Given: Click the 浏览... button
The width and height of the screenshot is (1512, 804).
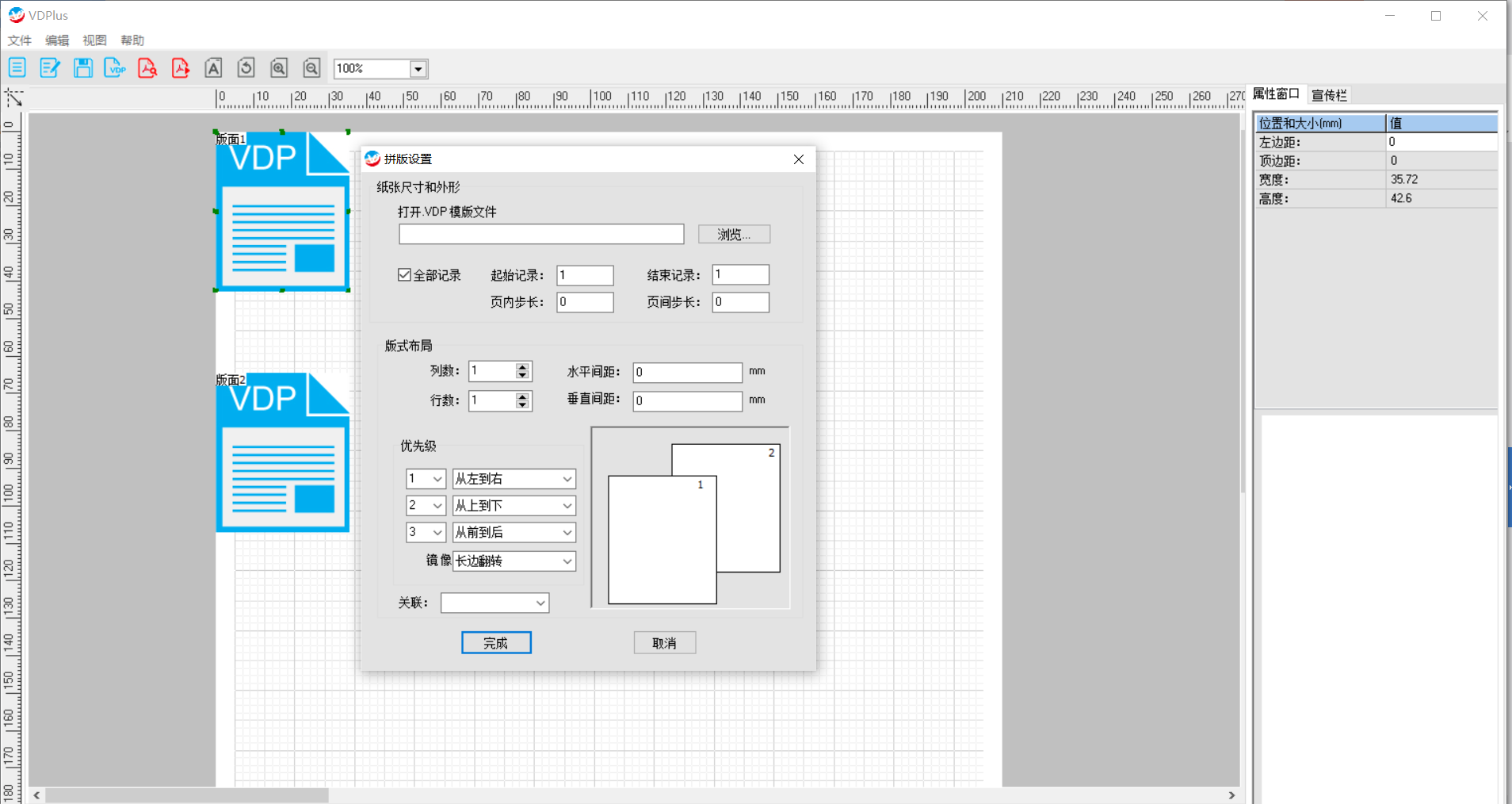Looking at the screenshot, I should pos(734,235).
